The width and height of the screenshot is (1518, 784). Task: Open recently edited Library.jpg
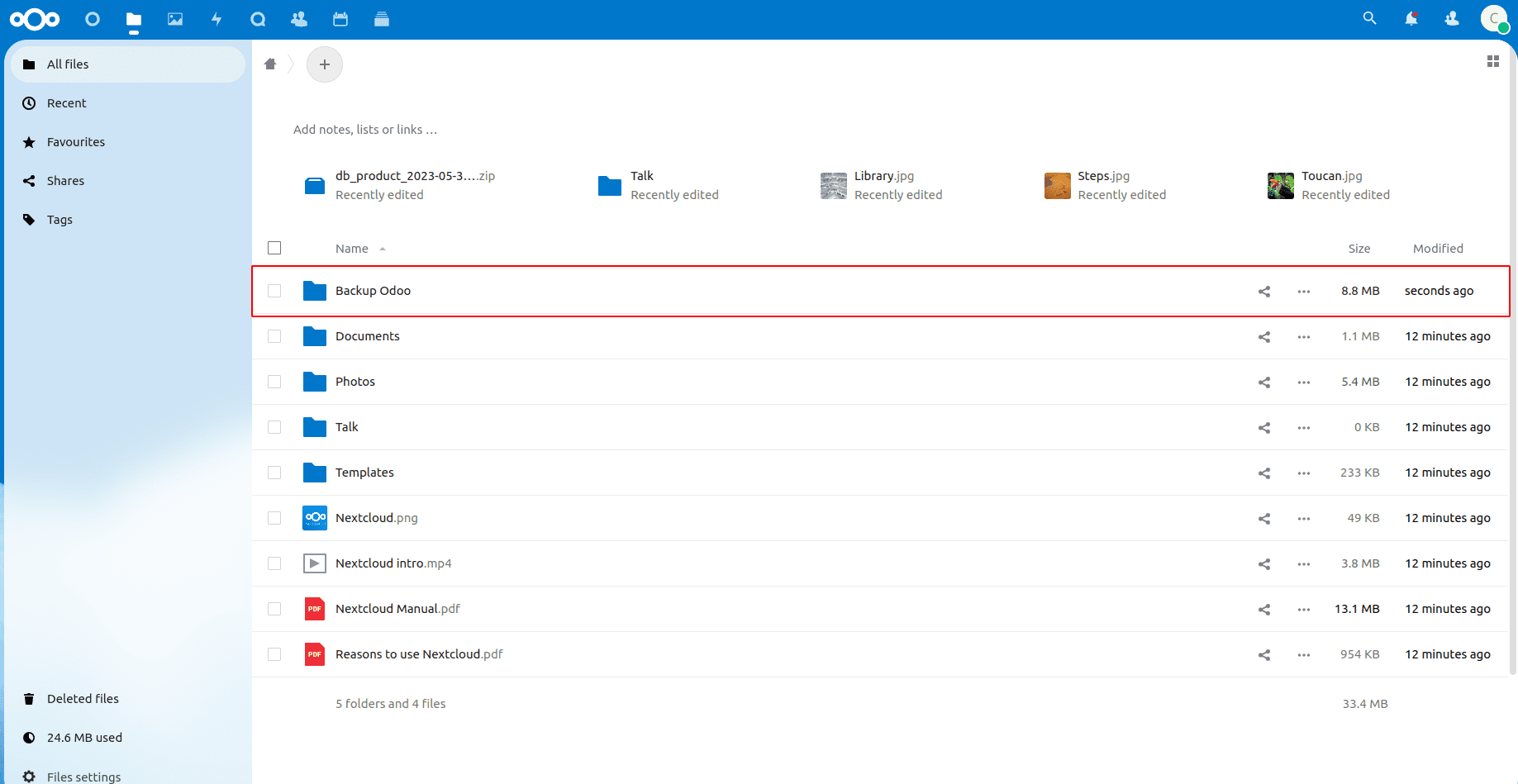882,185
